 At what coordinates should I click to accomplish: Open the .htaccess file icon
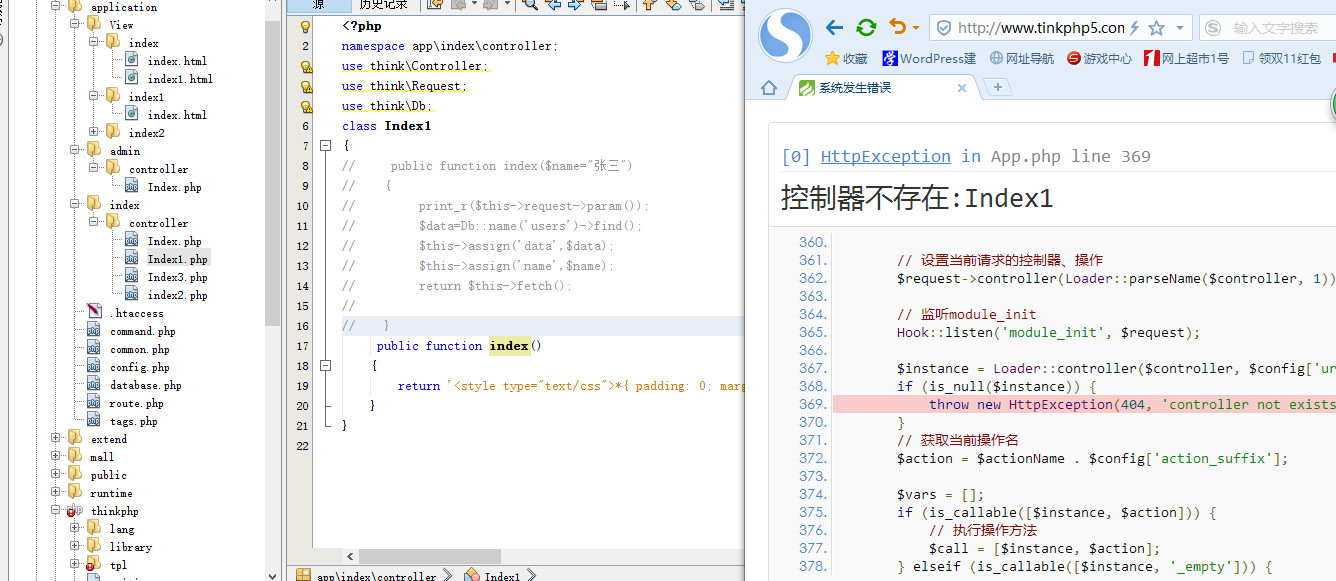(94, 313)
